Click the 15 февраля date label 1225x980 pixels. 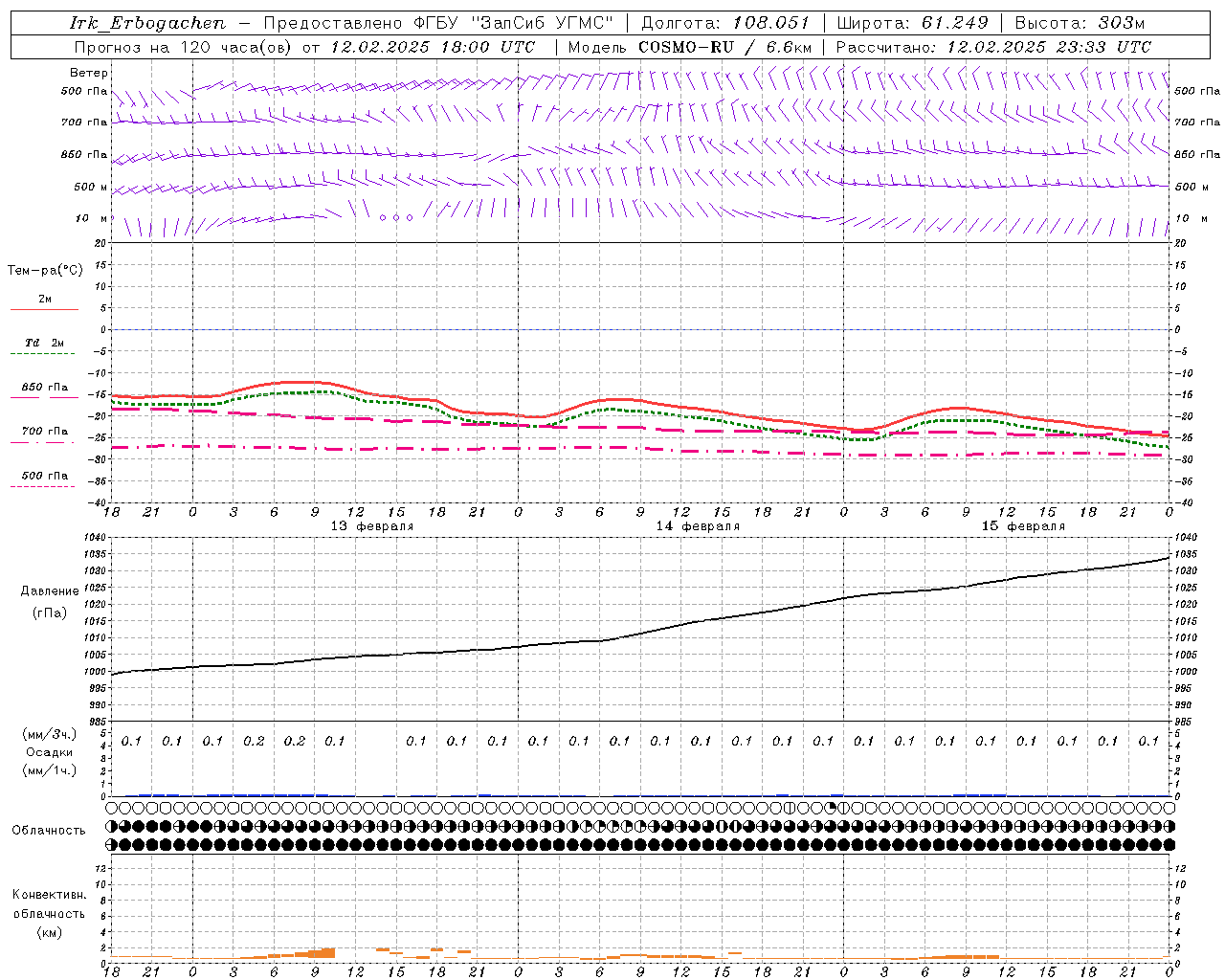click(1023, 526)
